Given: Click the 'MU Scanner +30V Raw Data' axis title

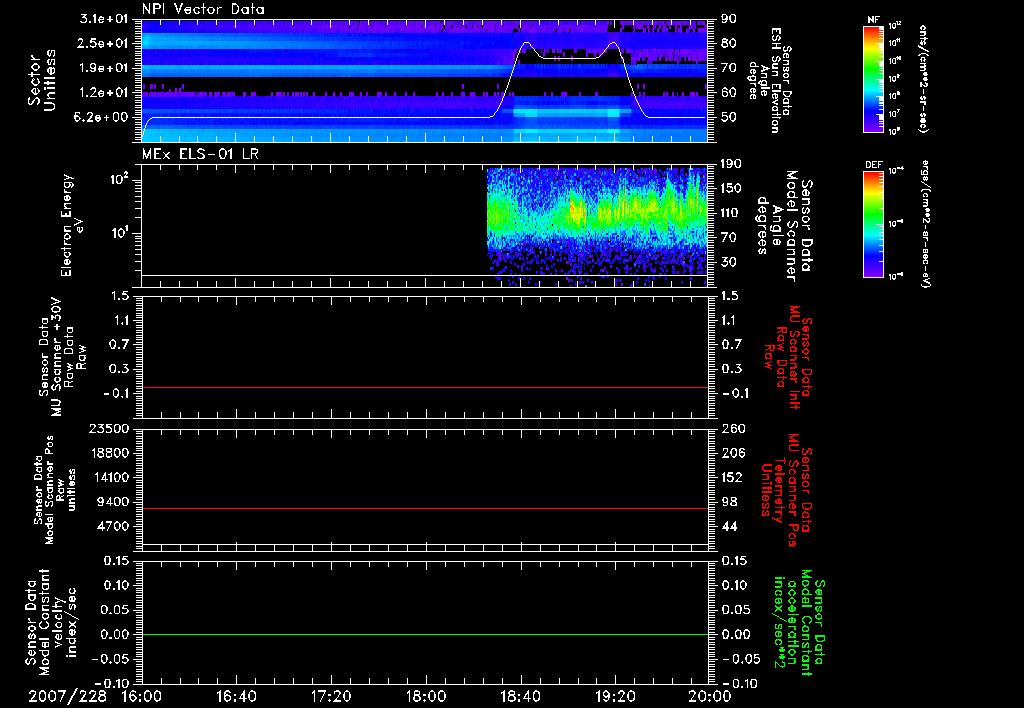Looking at the screenshot, I should (x=62, y=357).
